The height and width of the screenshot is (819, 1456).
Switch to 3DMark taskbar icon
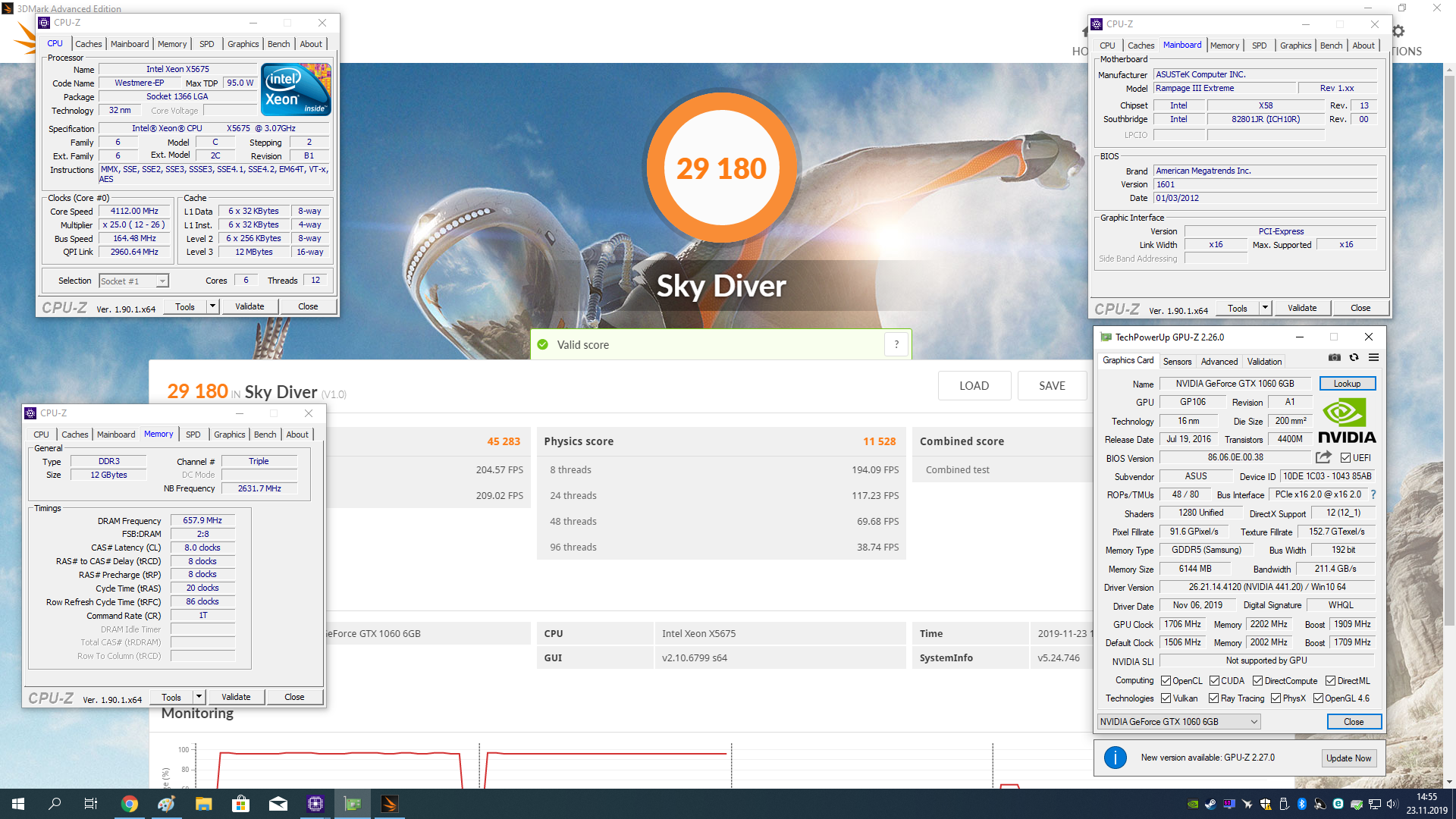click(x=390, y=804)
